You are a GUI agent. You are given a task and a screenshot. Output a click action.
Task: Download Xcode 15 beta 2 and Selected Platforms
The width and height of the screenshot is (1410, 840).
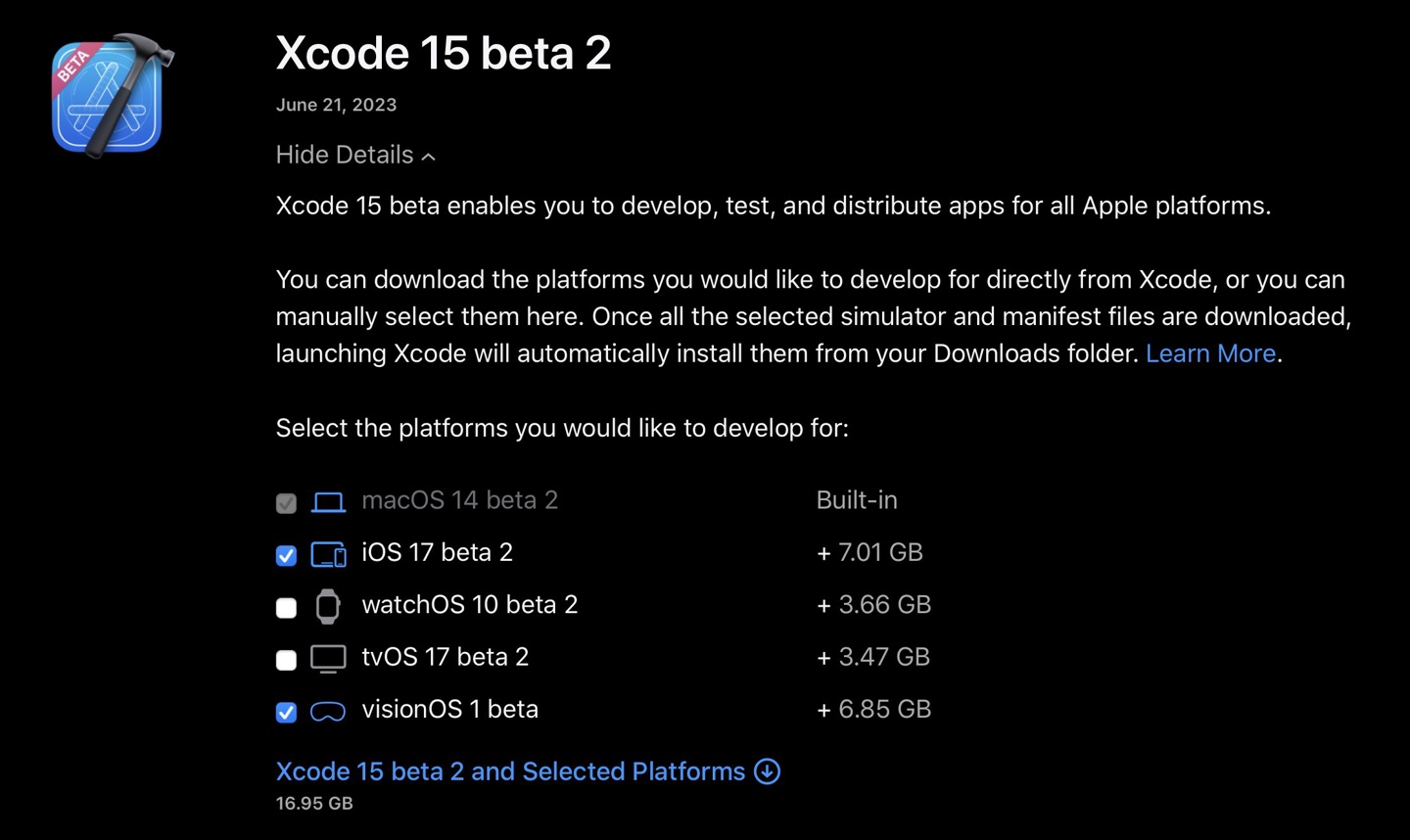click(x=528, y=771)
